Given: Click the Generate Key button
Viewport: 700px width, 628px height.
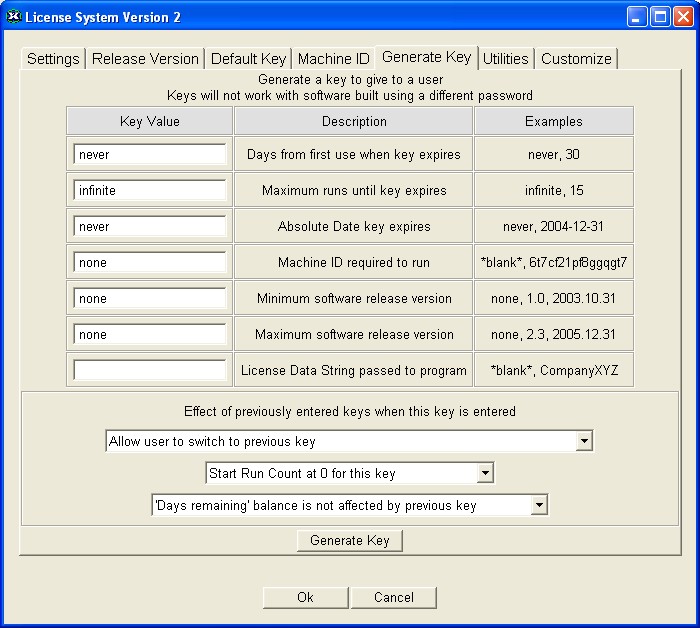Looking at the screenshot, I should (350, 541).
